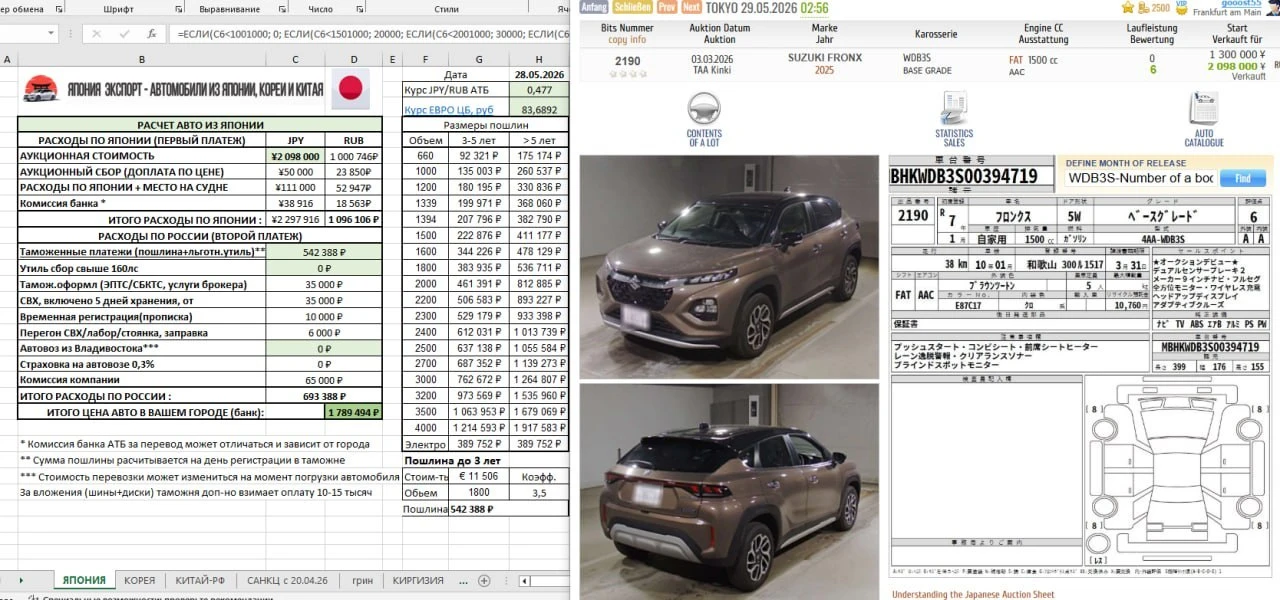
Task: Switch to the КИТАЙ-РФ sheet tab
Action: (200, 580)
